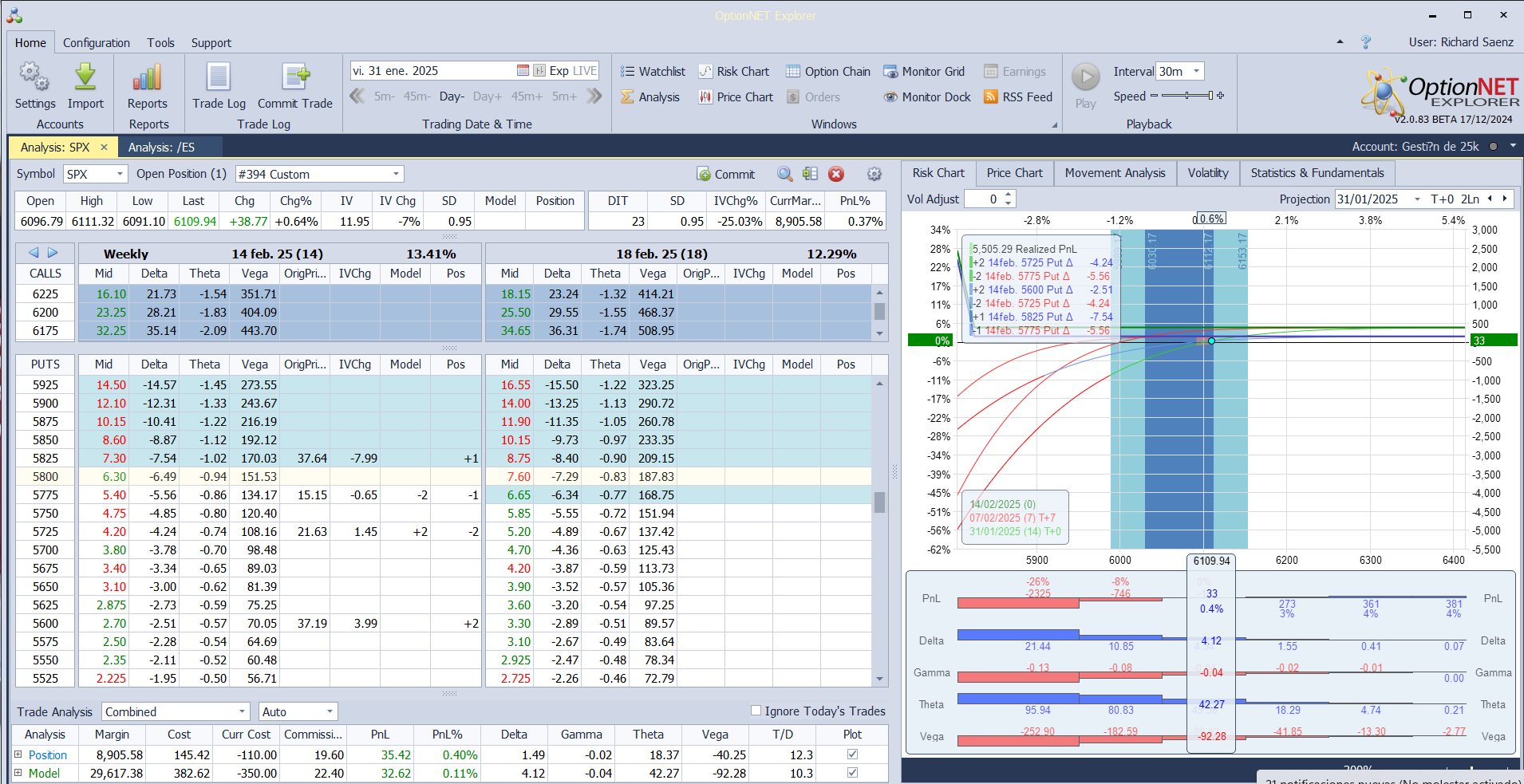Open the Projection date dropdown
The width and height of the screenshot is (1524, 784).
pyautogui.click(x=1417, y=199)
